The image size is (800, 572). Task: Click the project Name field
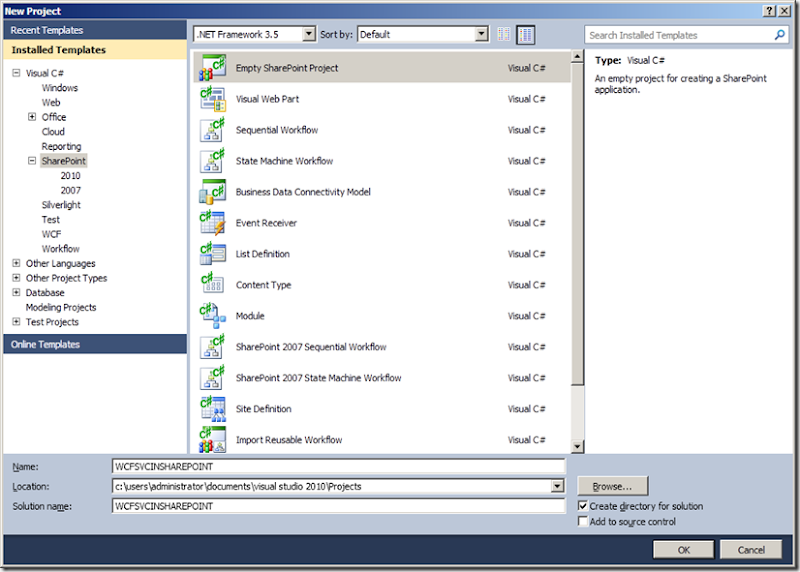point(338,466)
